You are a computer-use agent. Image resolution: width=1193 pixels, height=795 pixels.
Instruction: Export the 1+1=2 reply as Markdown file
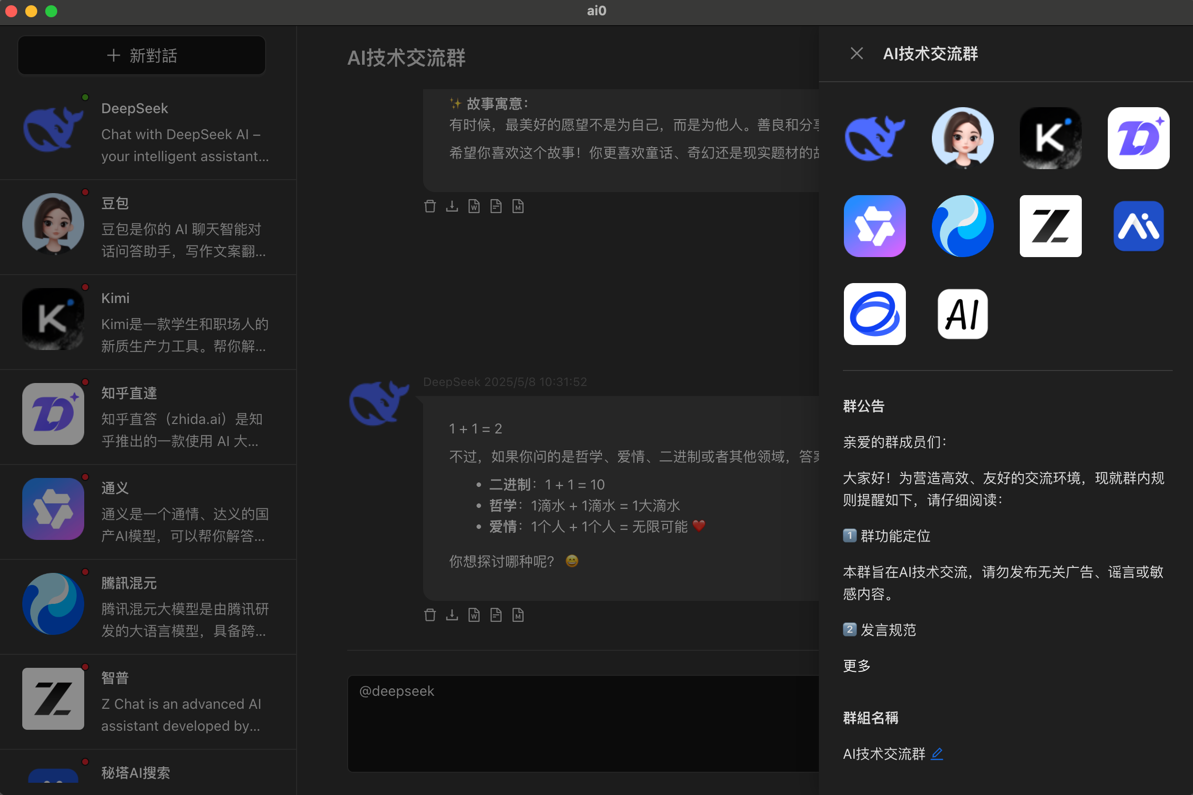[x=518, y=615]
